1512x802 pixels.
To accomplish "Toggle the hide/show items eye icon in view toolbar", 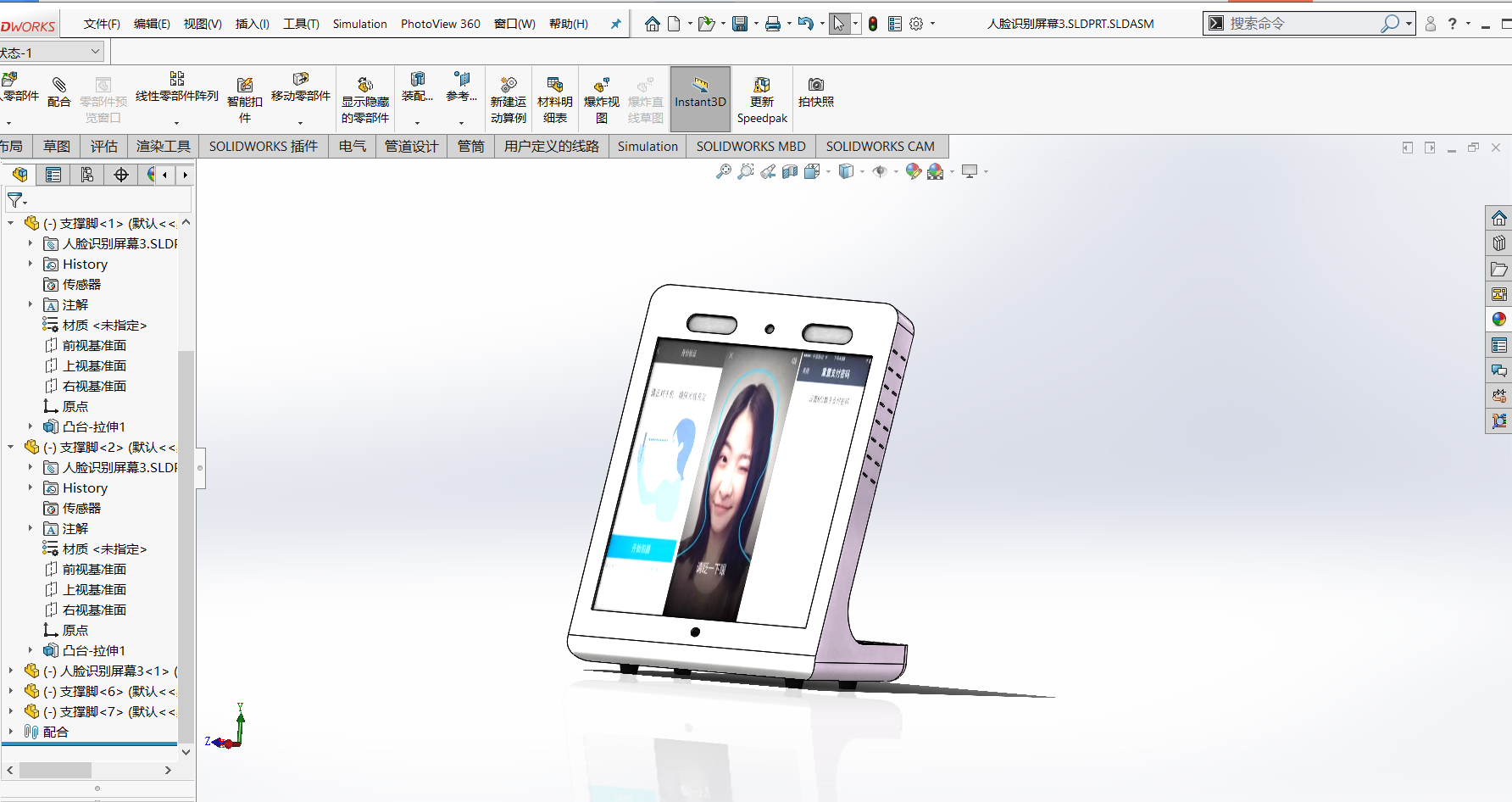I will [x=880, y=172].
